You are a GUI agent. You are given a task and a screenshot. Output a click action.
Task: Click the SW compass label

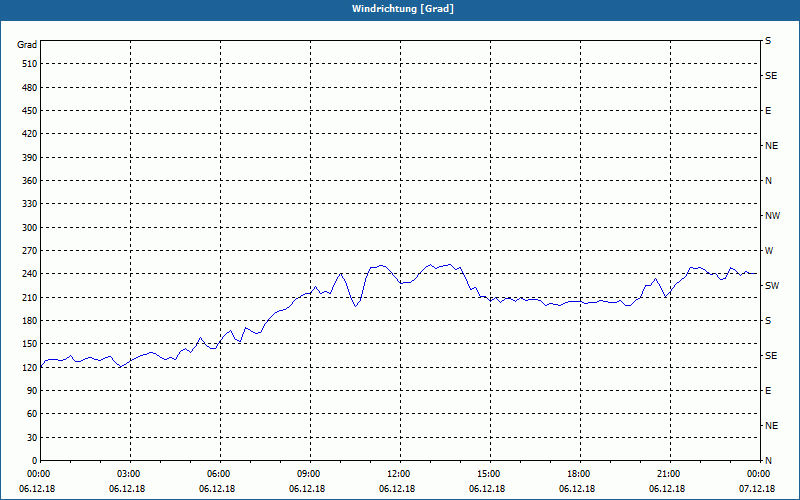(x=772, y=286)
